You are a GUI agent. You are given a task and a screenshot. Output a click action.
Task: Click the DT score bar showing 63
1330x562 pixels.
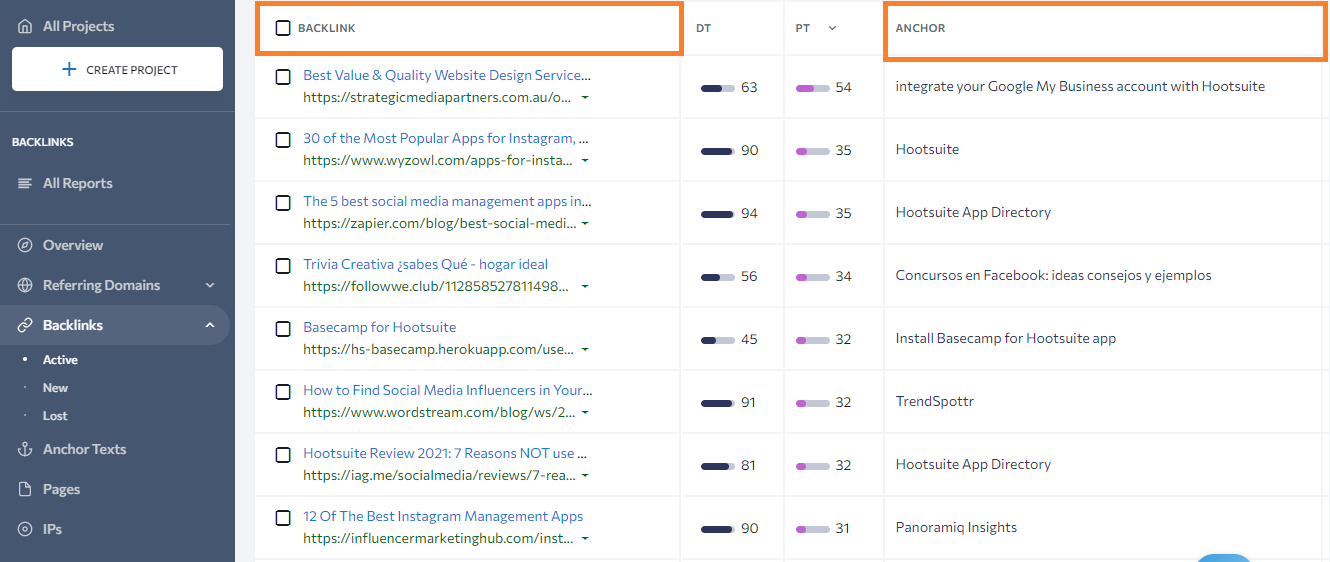point(718,88)
